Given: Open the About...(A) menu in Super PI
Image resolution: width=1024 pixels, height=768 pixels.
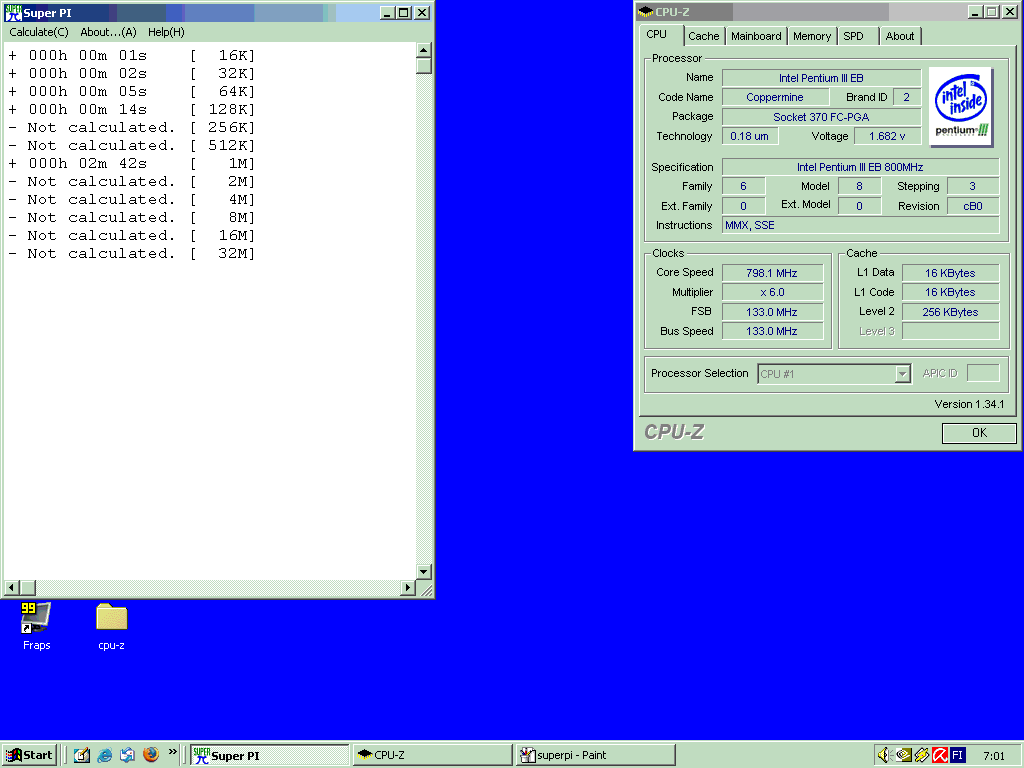Looking at the screenshot, I should point(108,32).
